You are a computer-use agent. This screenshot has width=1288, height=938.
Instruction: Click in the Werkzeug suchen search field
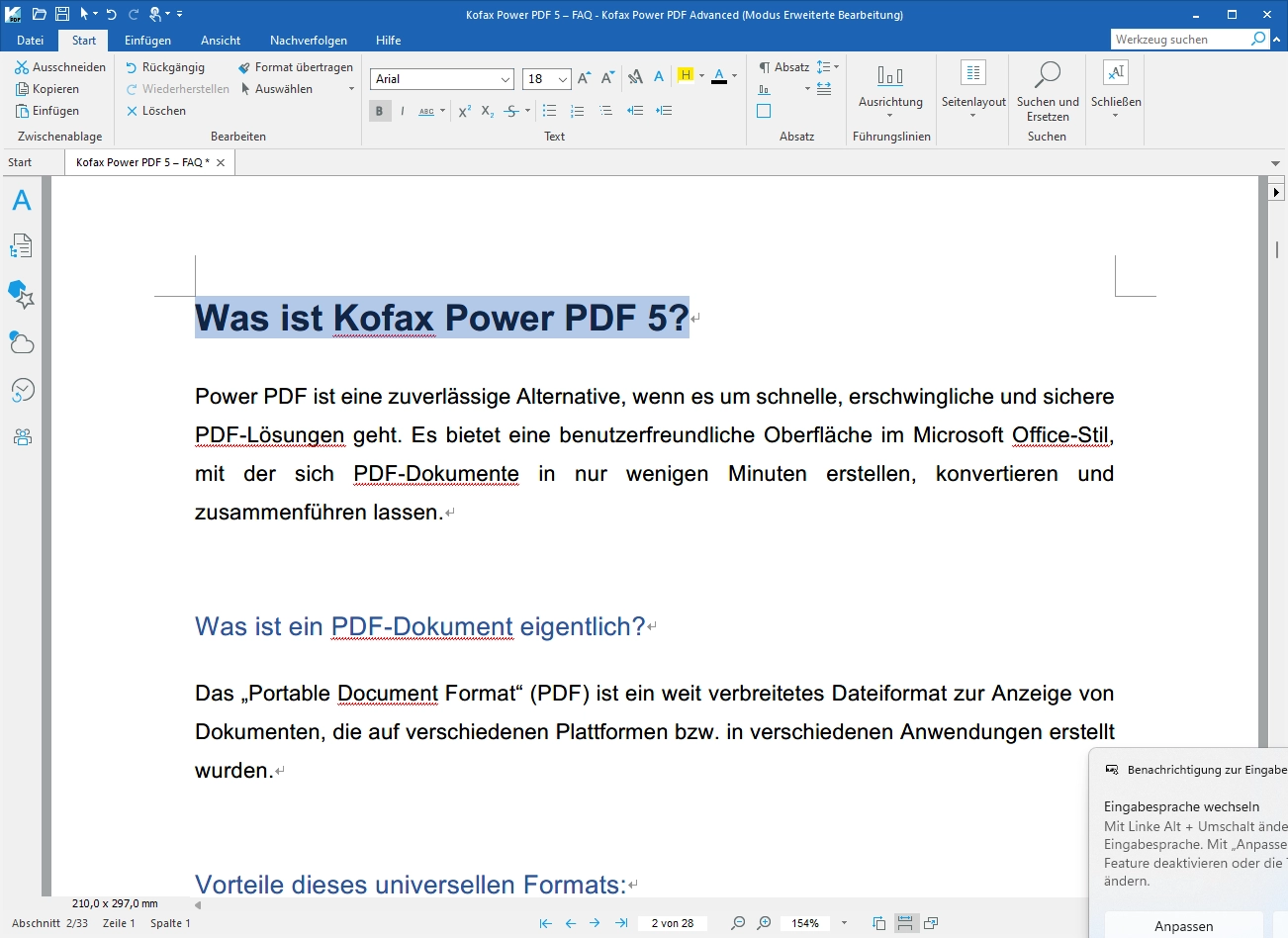(1179, 40)
